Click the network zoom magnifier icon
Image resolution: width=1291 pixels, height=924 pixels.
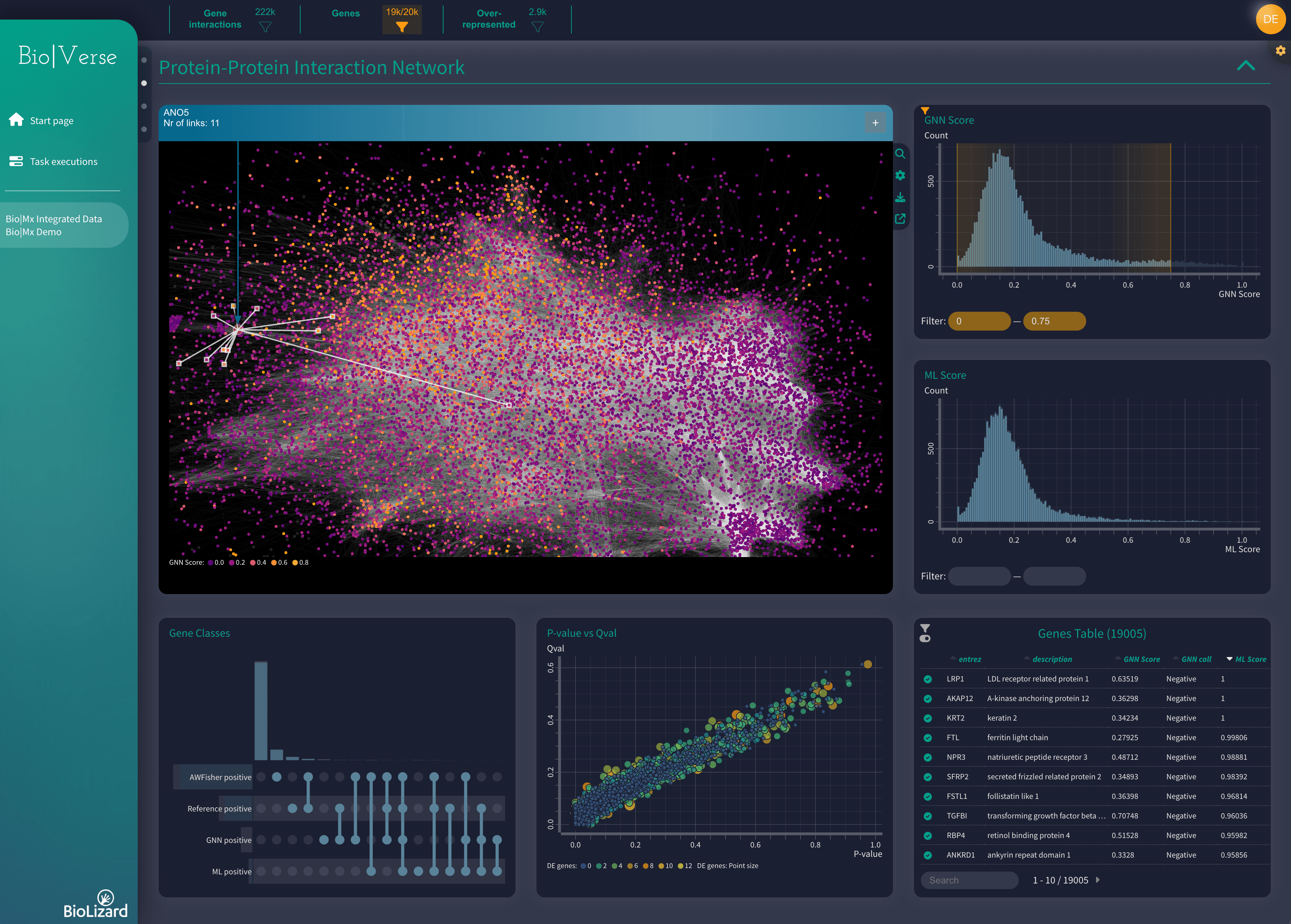[x=900, y=154]
